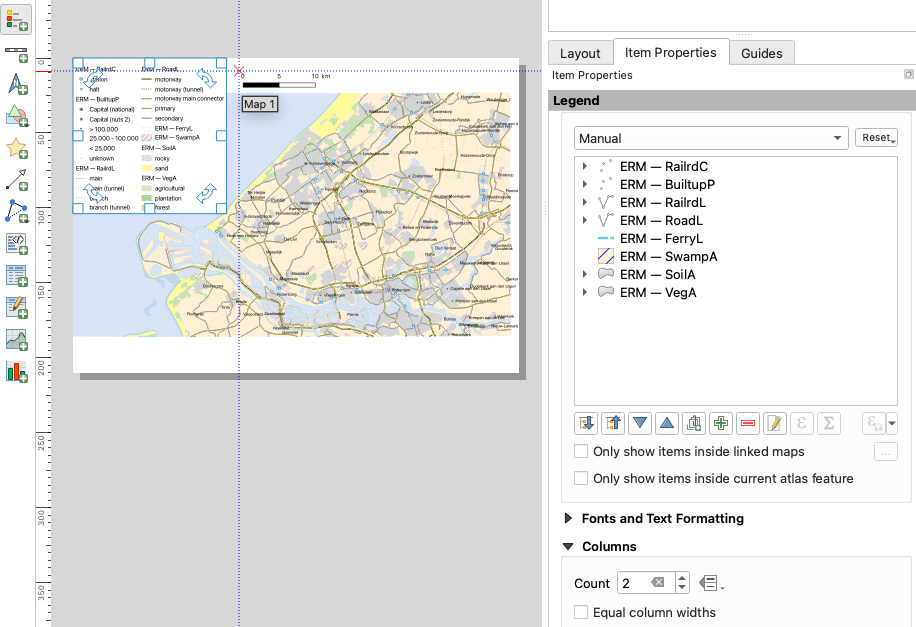Select the Add Legend tool

pyautogui.click(x=16, y=19)
